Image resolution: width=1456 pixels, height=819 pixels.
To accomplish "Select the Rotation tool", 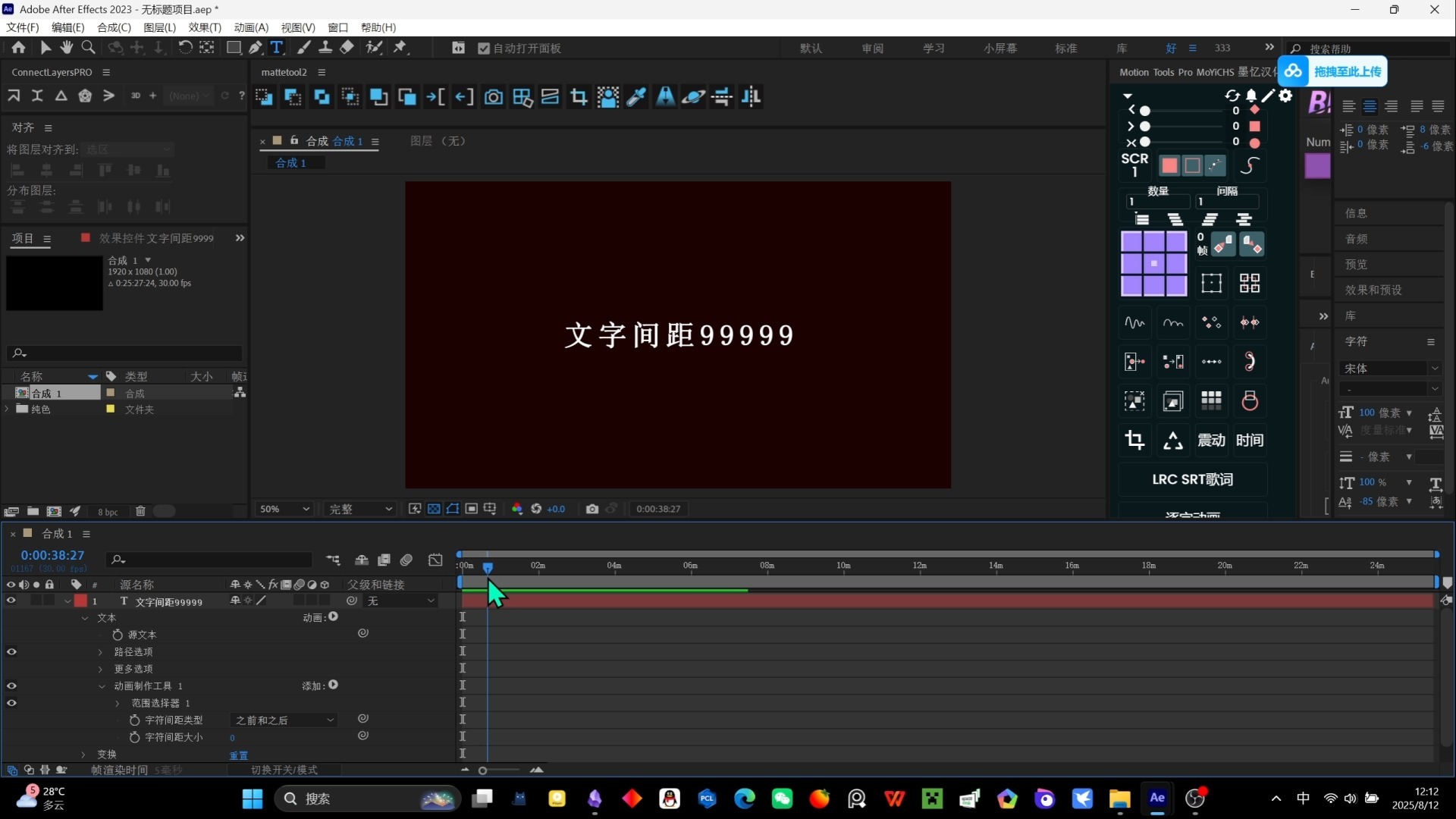I will point(184,48).
